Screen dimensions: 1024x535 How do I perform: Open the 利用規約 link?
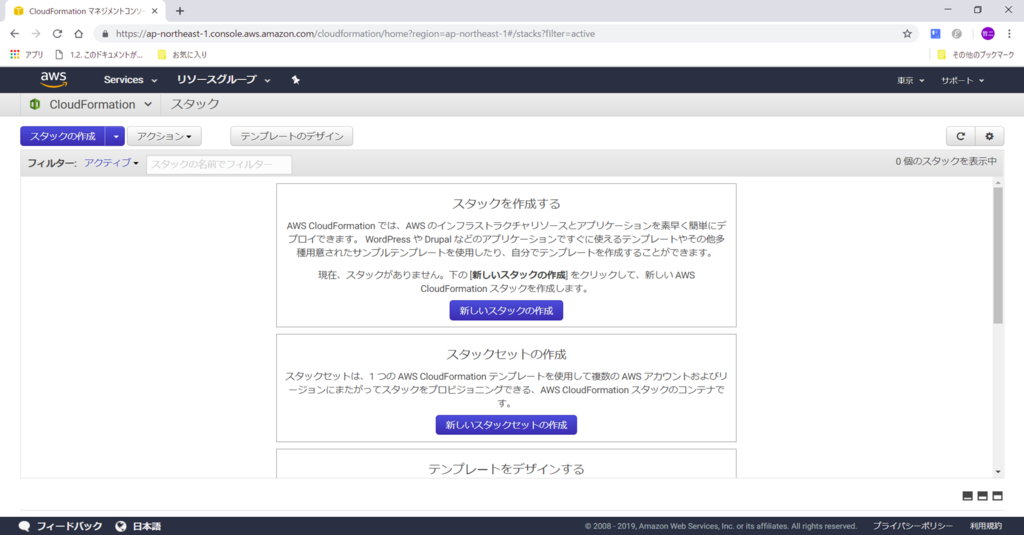(x=985, y=526)
